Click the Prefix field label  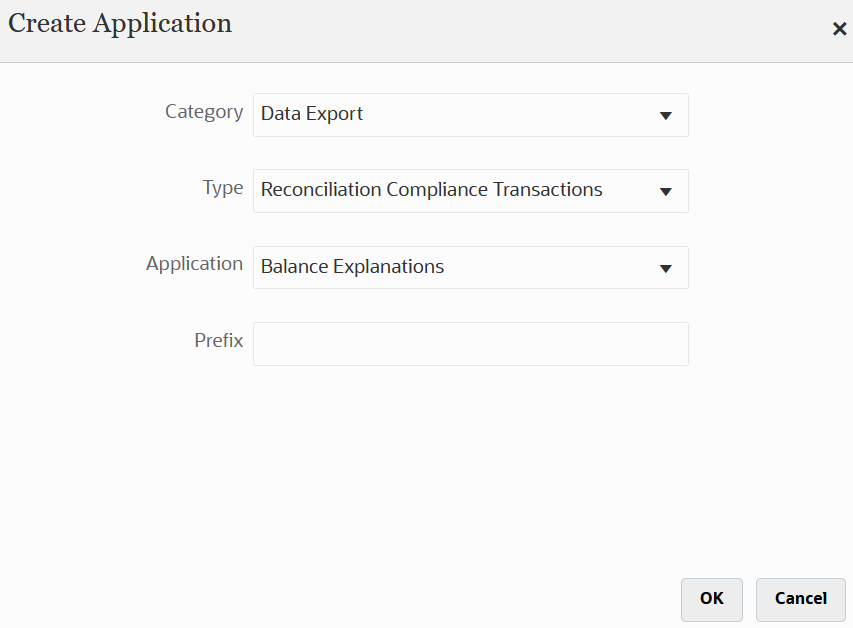click(219, 341)
